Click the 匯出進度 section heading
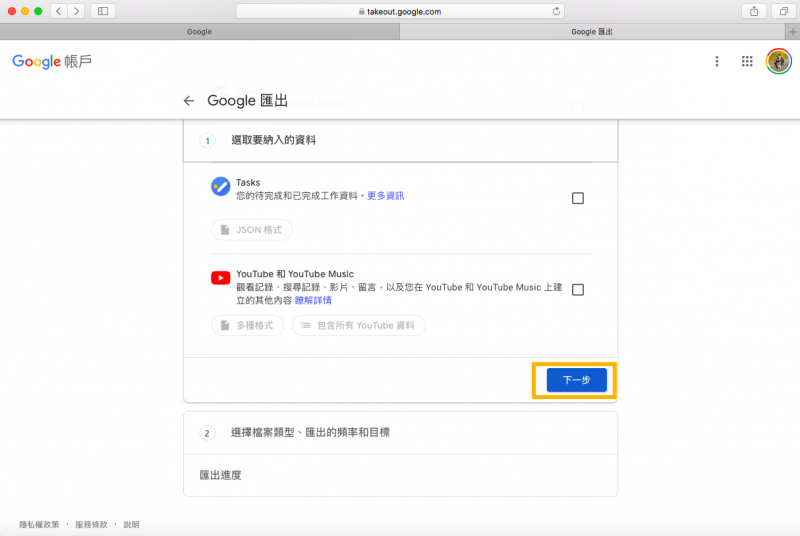The height and width of the screenshot is (536, 800). (220, 475)
